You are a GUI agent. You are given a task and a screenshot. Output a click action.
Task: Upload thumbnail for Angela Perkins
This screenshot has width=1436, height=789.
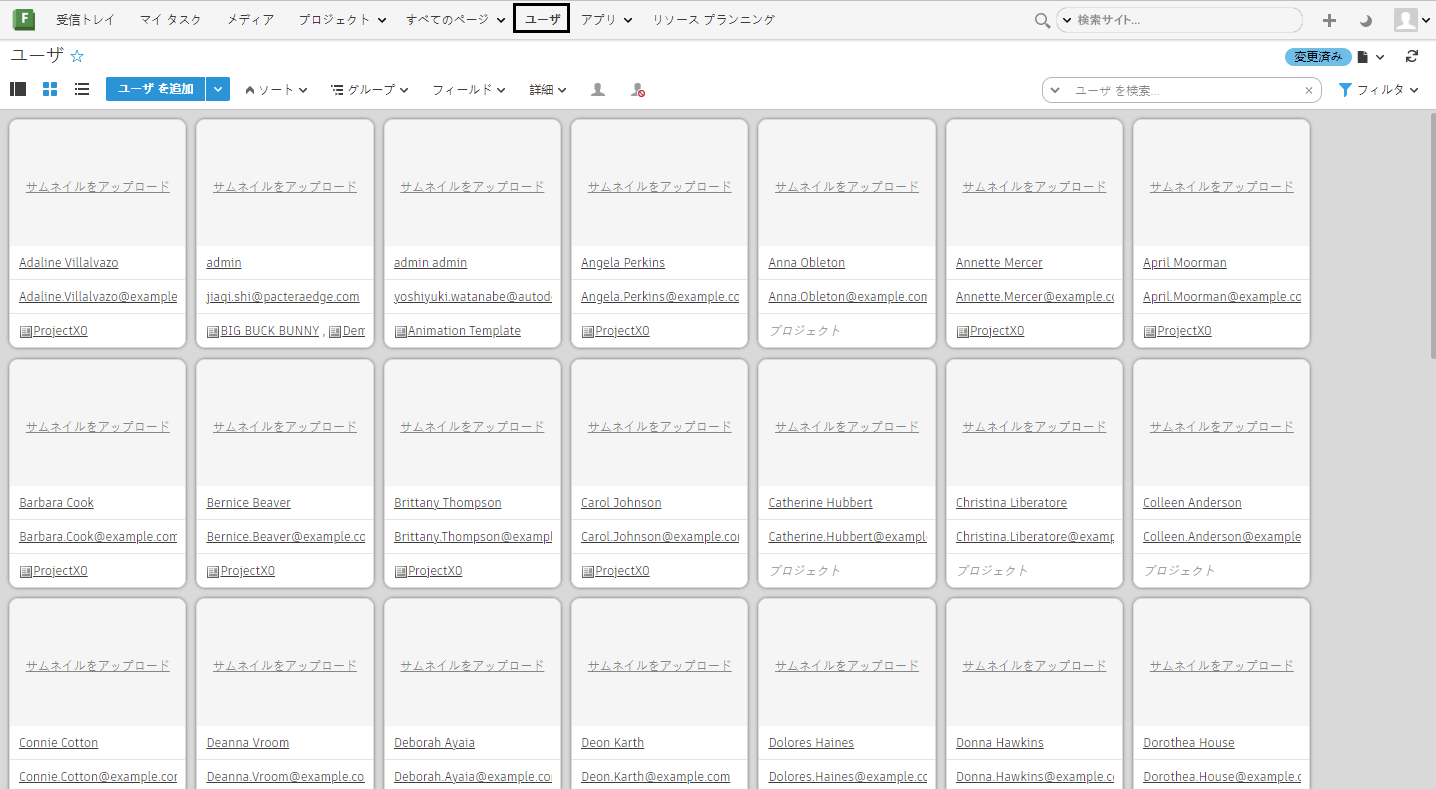click(660, 186)
